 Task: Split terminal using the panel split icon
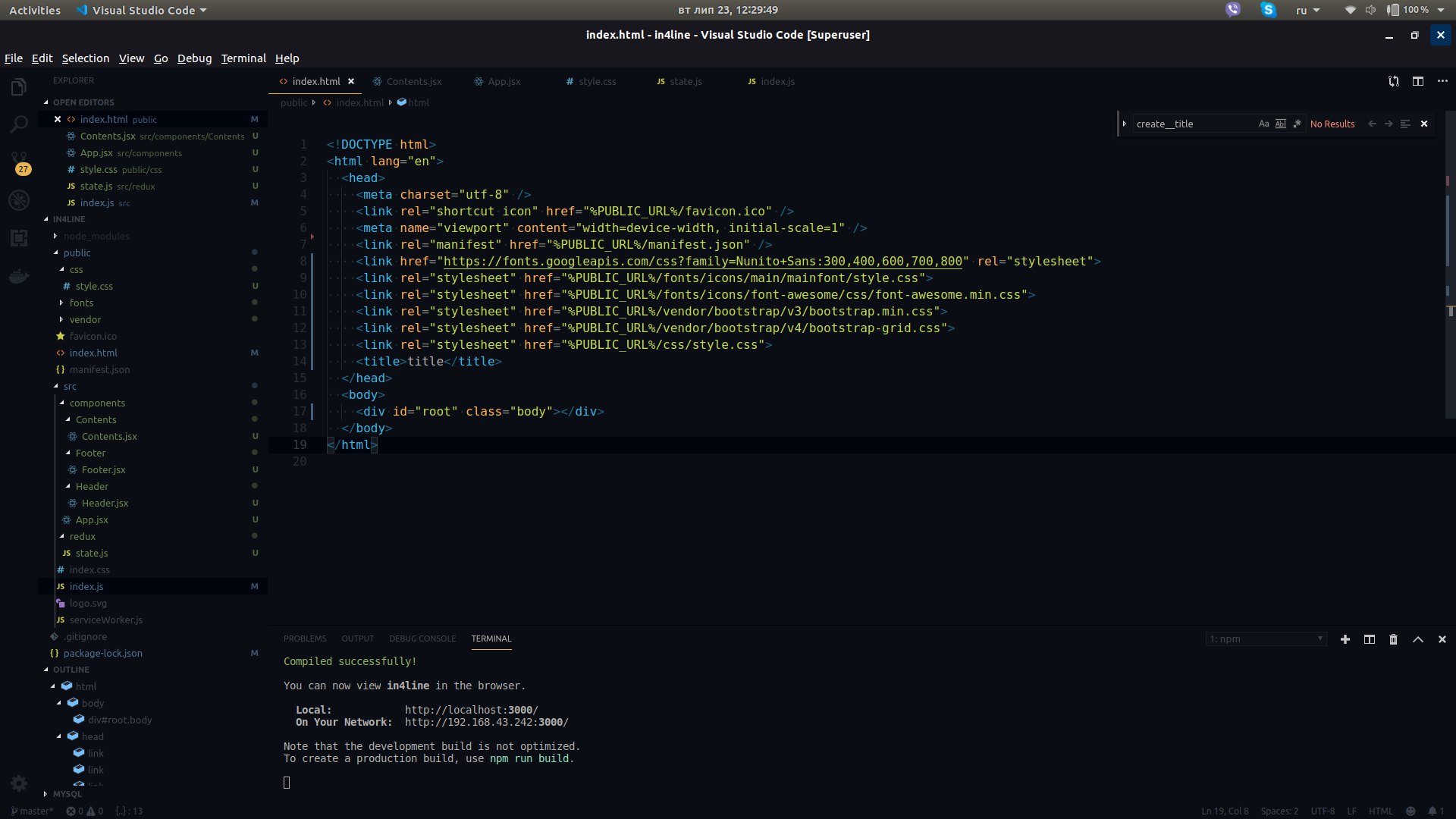(x=1369, y=639)
